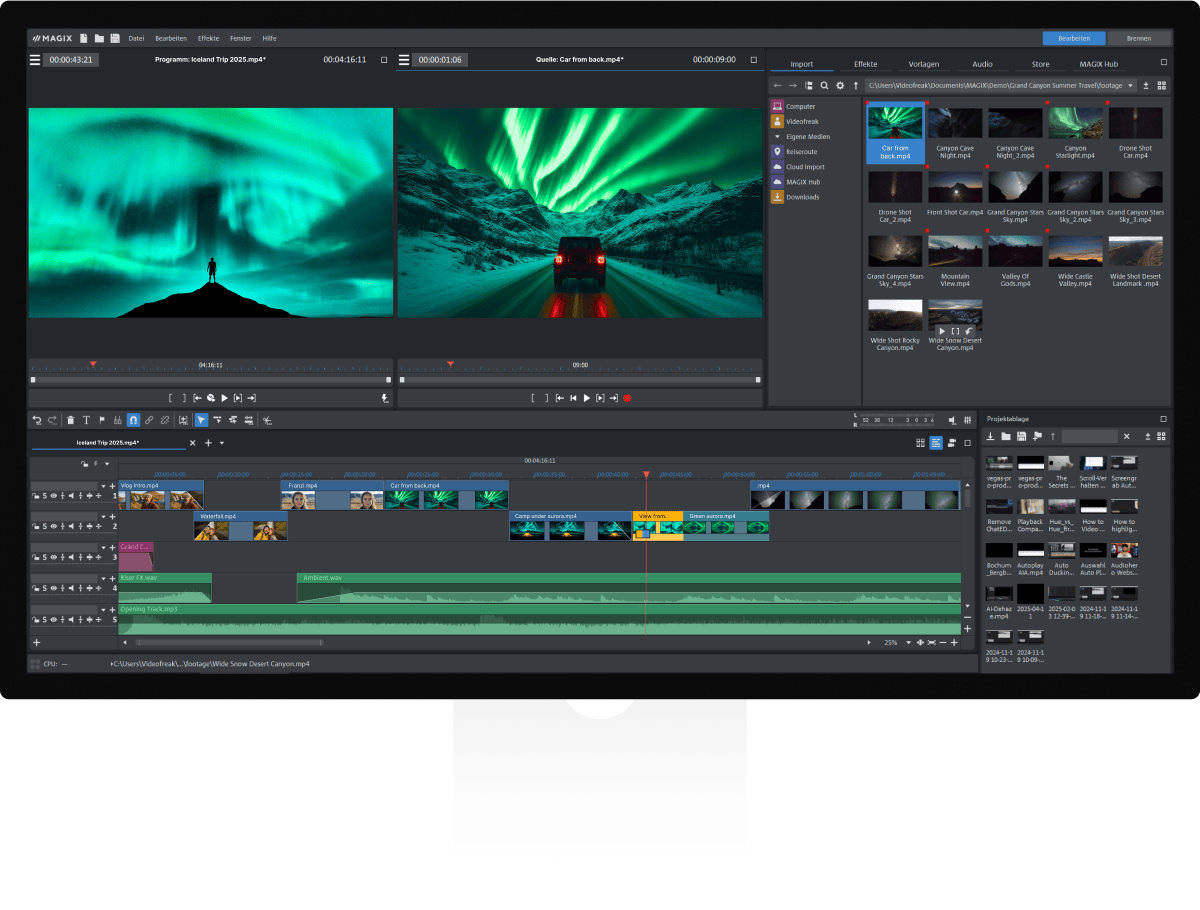Click the Undo icon above the timeline
This screenshot has width=1200, height=910.
(x=37, y=420)
